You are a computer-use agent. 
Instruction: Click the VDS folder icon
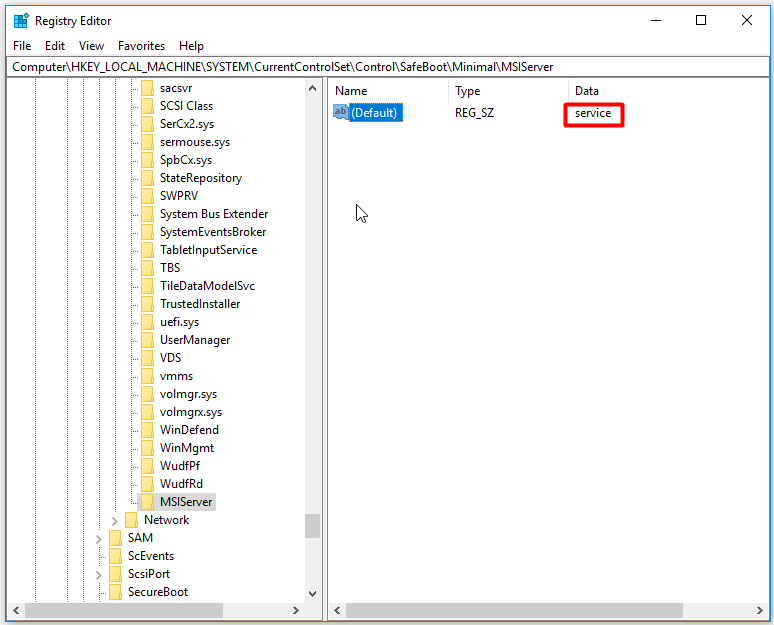pos(147,358)
